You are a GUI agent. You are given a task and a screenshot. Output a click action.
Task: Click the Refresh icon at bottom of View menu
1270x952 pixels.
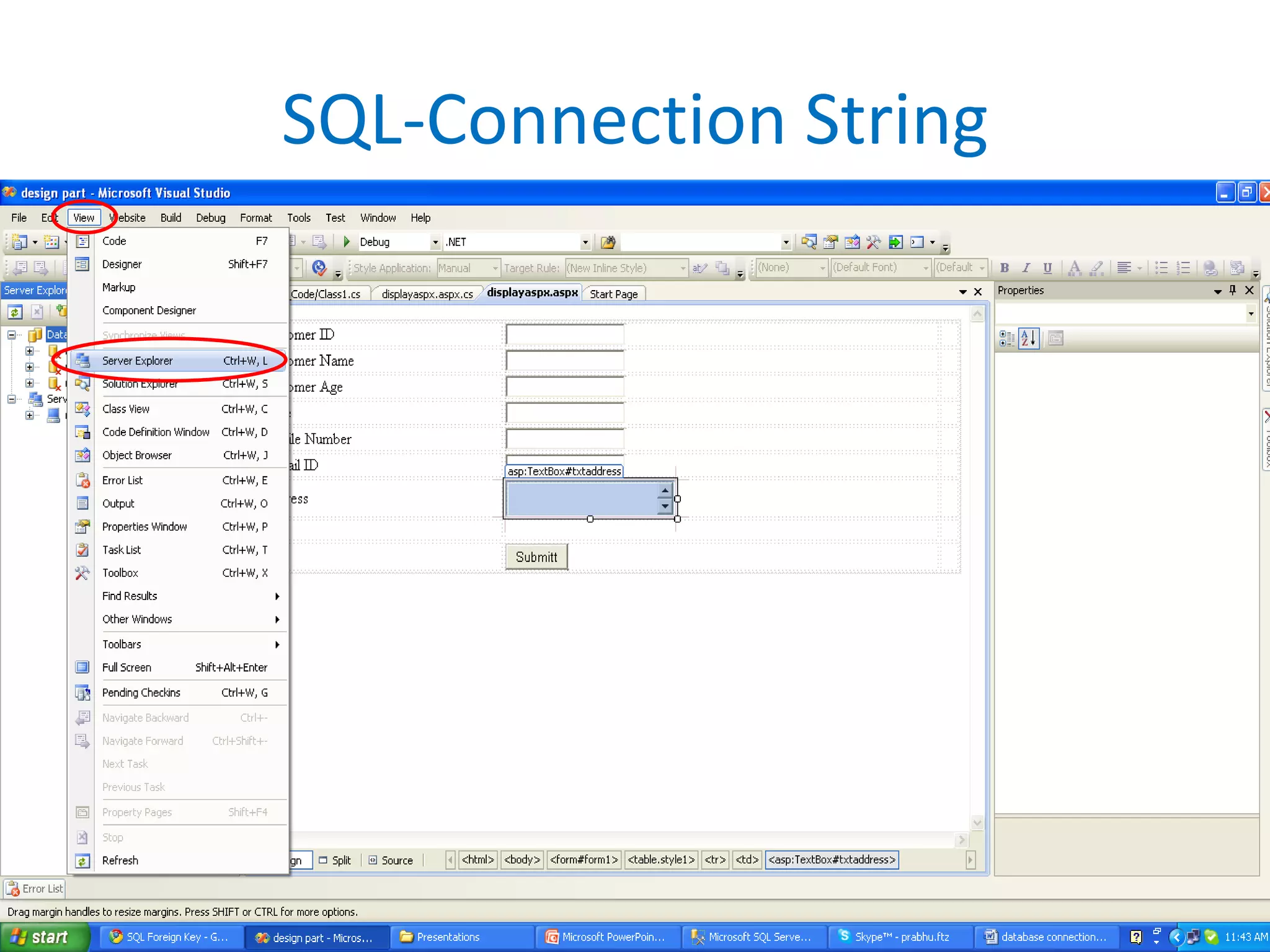tap(82, 861)
